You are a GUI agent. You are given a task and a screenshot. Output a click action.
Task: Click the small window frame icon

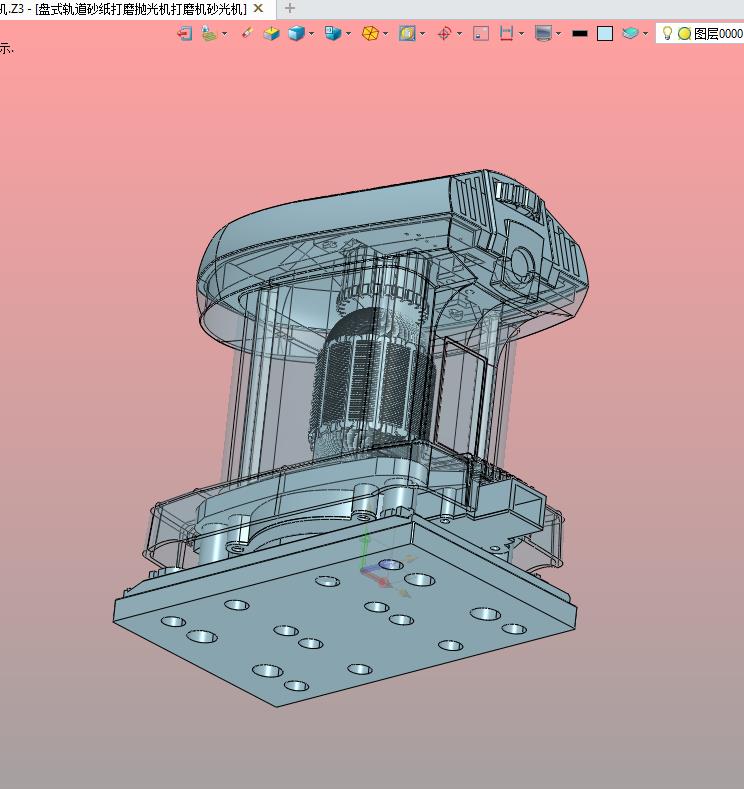click(x=481, y=34)
